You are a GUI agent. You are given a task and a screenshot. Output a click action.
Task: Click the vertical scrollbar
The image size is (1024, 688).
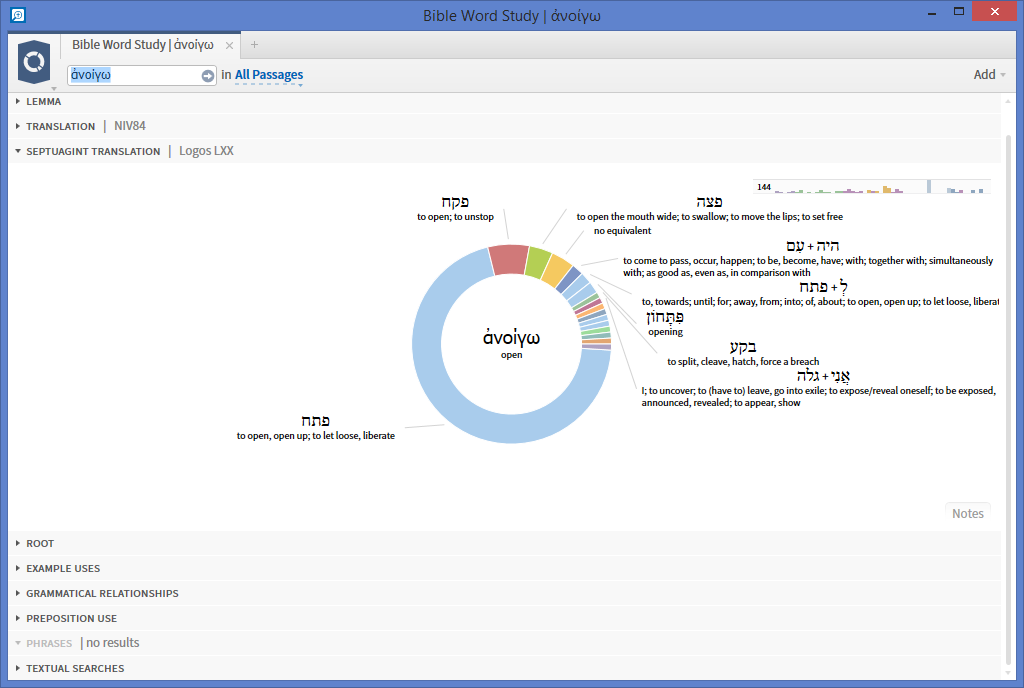pyautogui.click(x=1008, y=398)
